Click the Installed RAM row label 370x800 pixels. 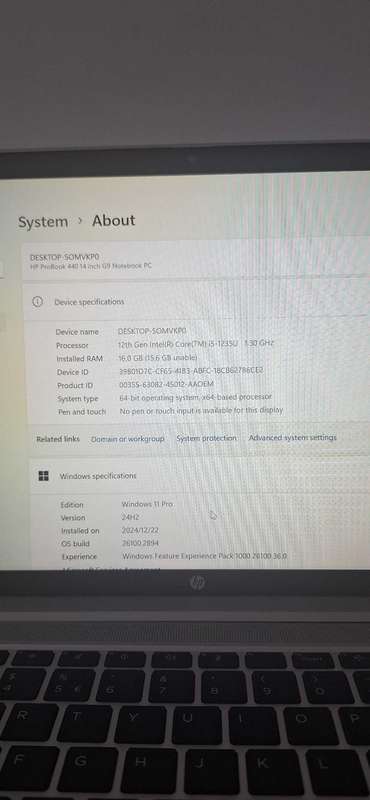(x=80, y=359)
